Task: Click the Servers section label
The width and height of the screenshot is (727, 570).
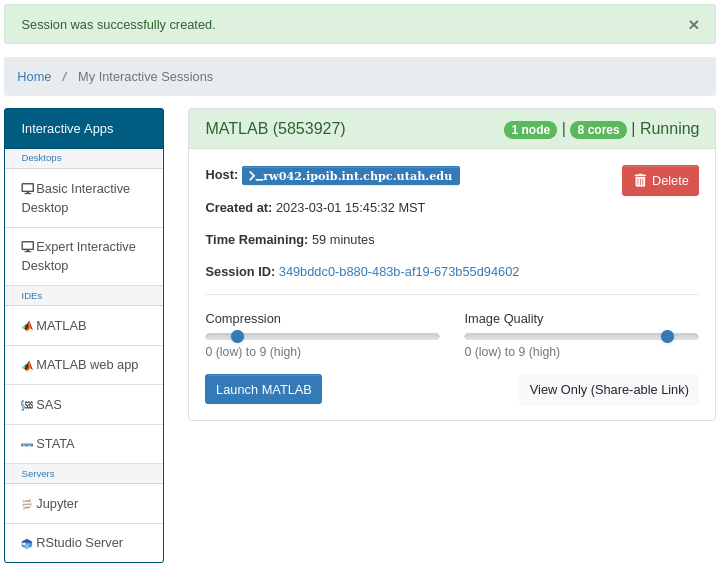Action: pyautogui.click(x=38, y=474)
